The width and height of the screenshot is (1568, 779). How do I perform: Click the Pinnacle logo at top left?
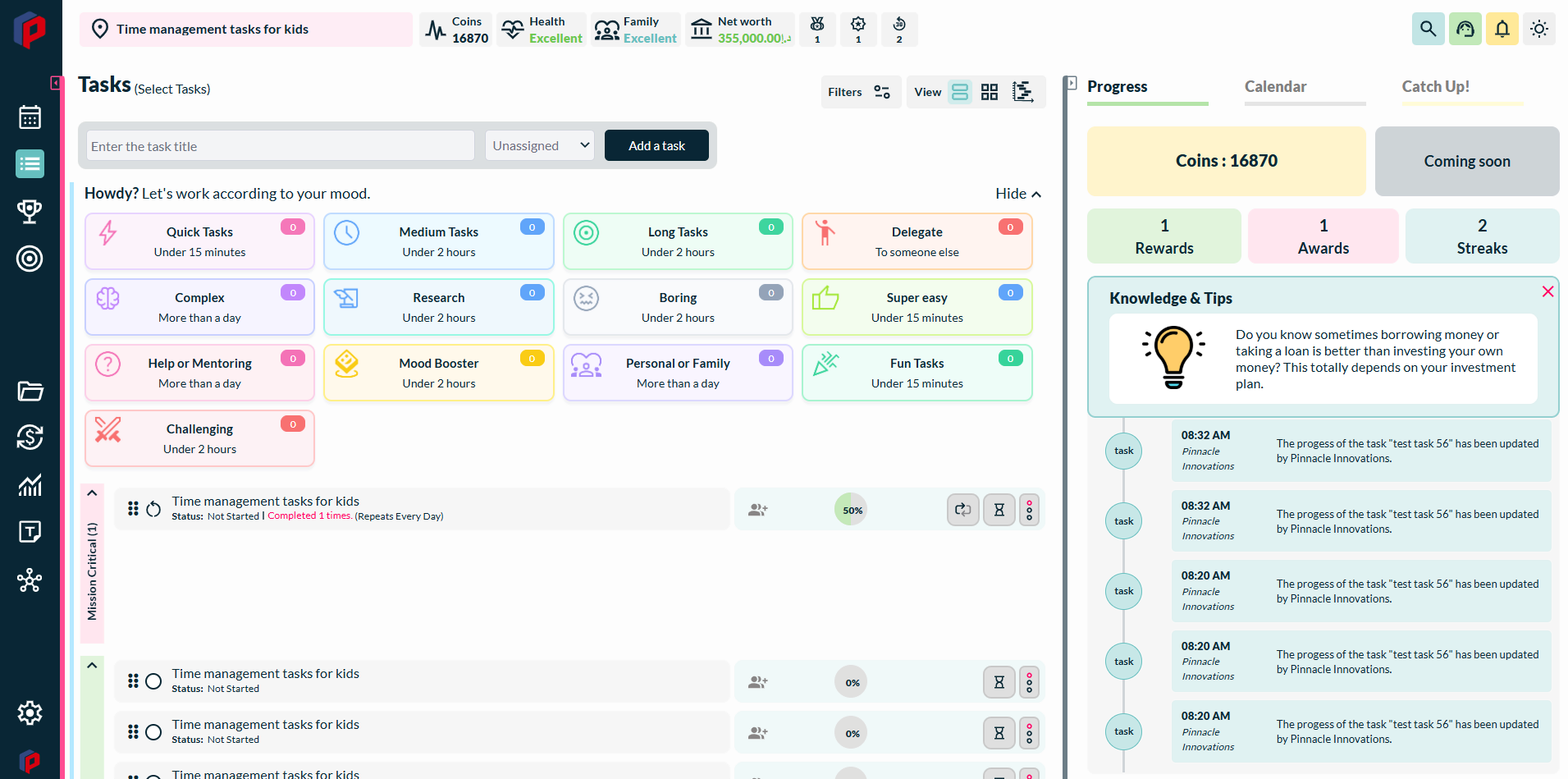pyautogui.click(x=30, y=30)
